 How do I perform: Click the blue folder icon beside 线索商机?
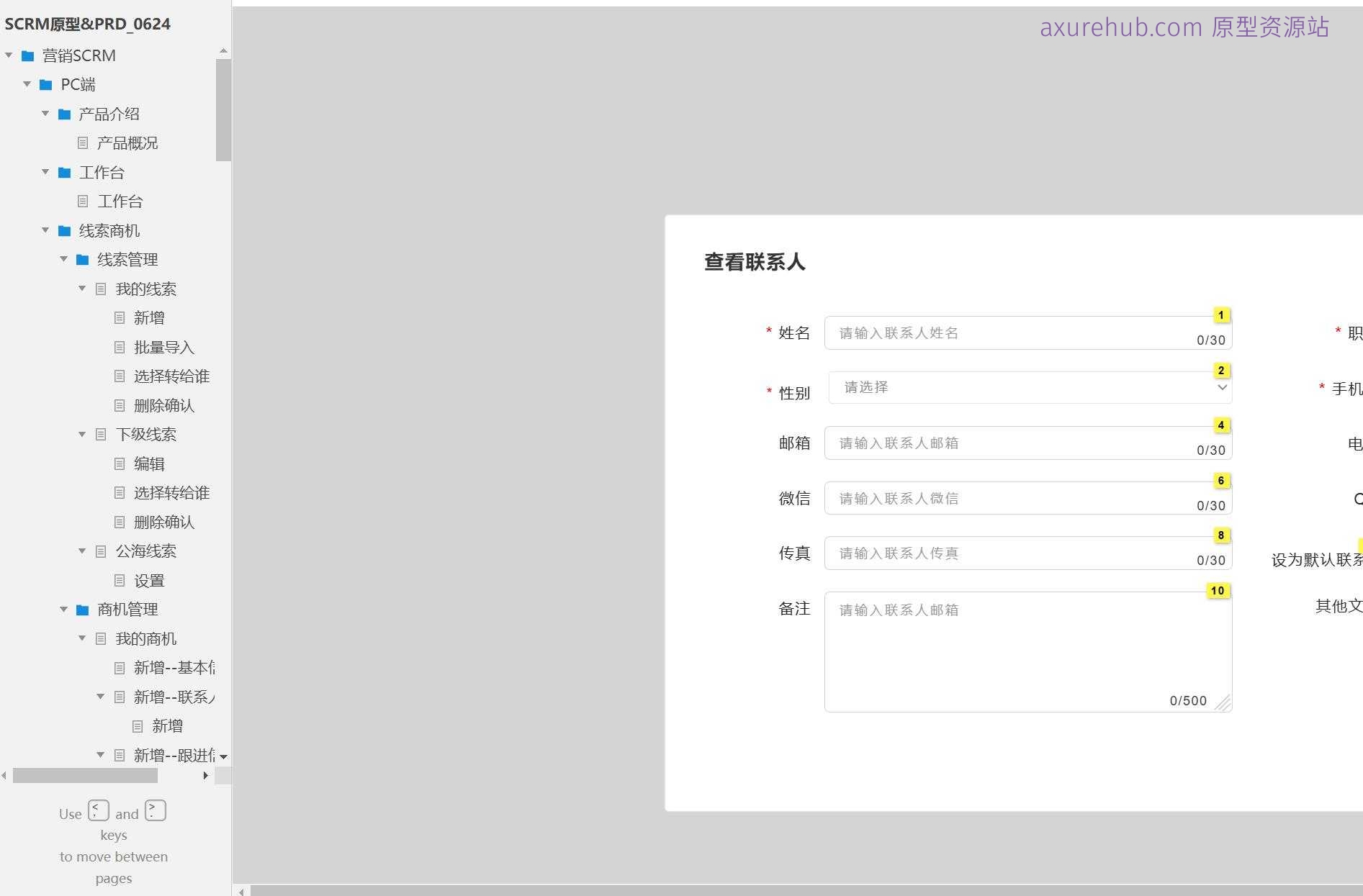tap(64, 230)
